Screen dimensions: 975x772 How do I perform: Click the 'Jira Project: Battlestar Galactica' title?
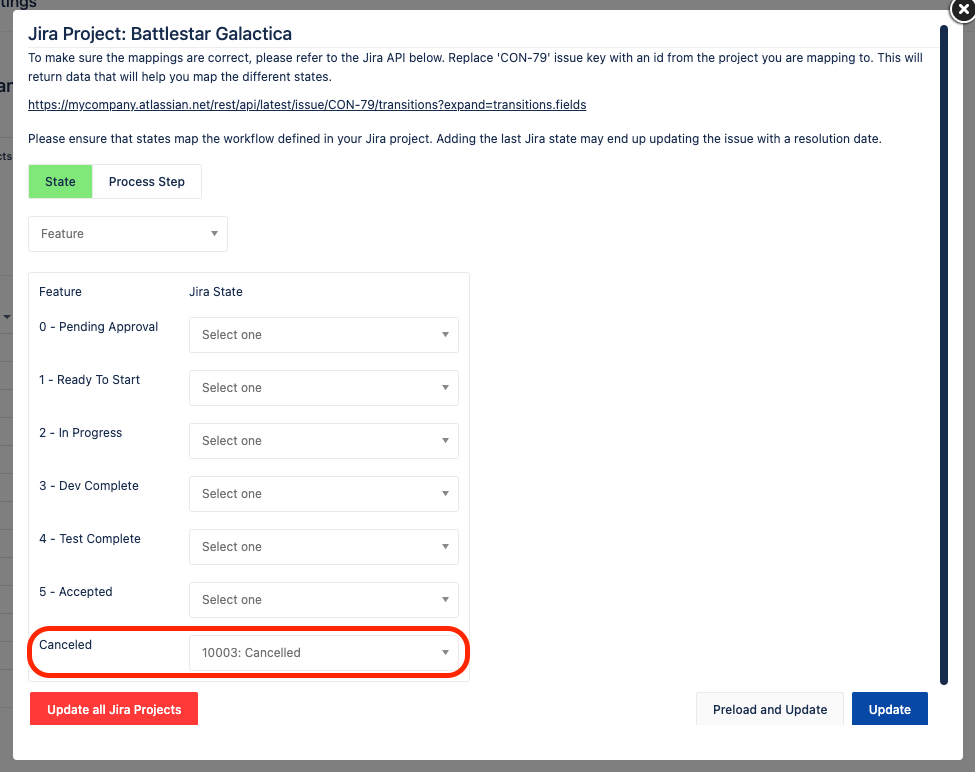point(160,34)
